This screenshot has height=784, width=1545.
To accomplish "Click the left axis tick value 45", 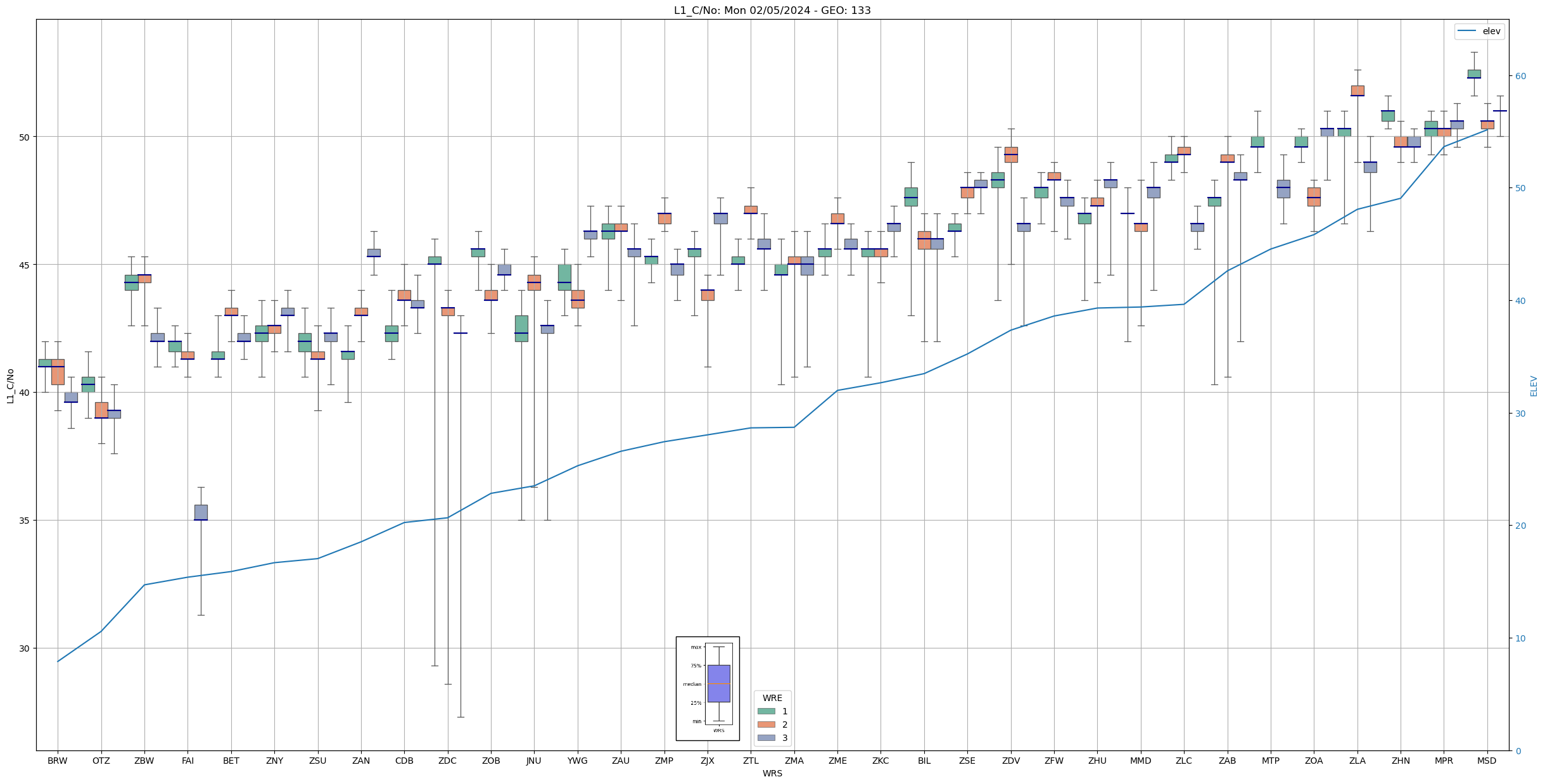I will coord(25,265).
